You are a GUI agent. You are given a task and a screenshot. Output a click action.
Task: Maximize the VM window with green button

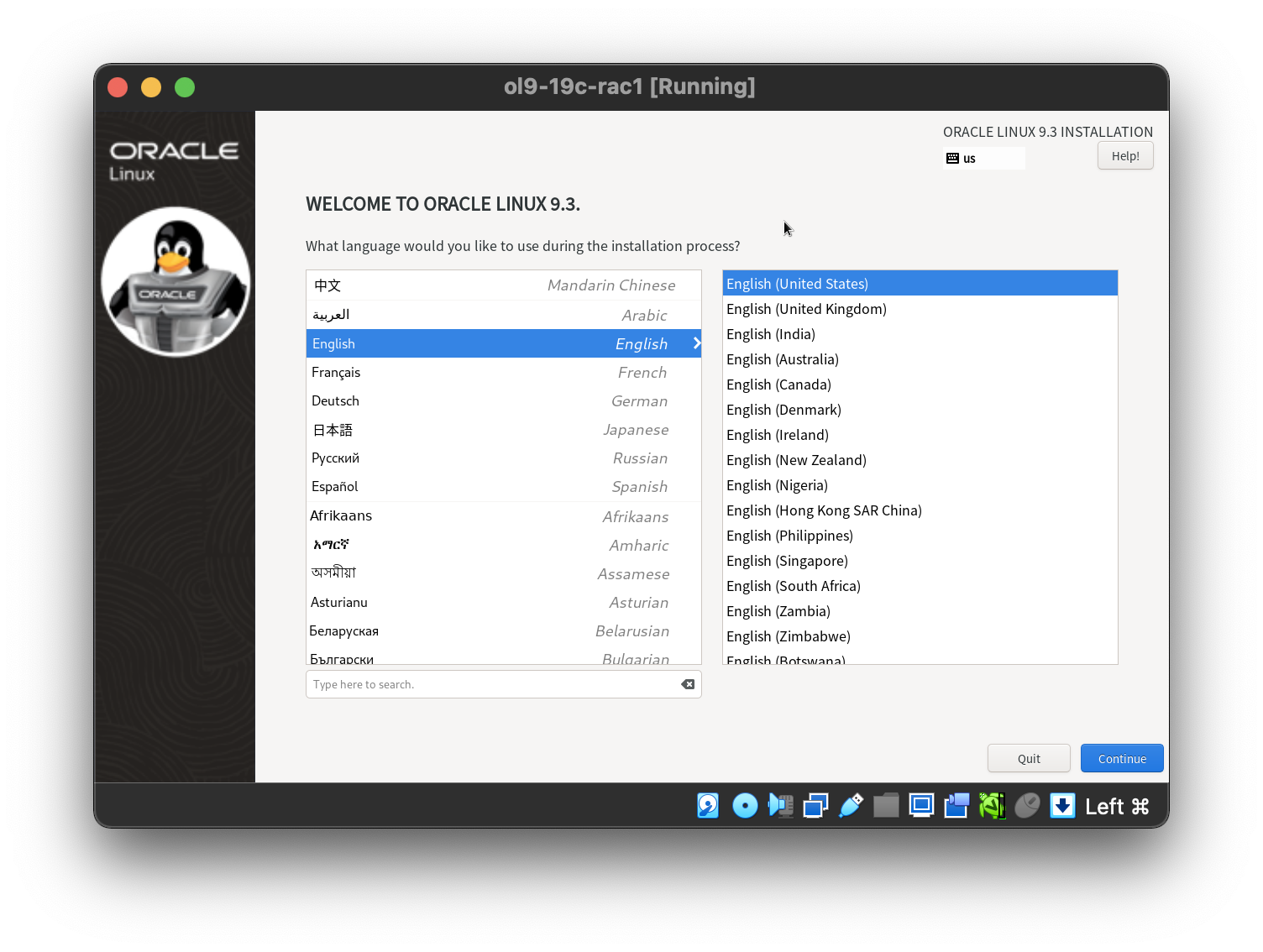pyautogui.click(x=185, y=87)
